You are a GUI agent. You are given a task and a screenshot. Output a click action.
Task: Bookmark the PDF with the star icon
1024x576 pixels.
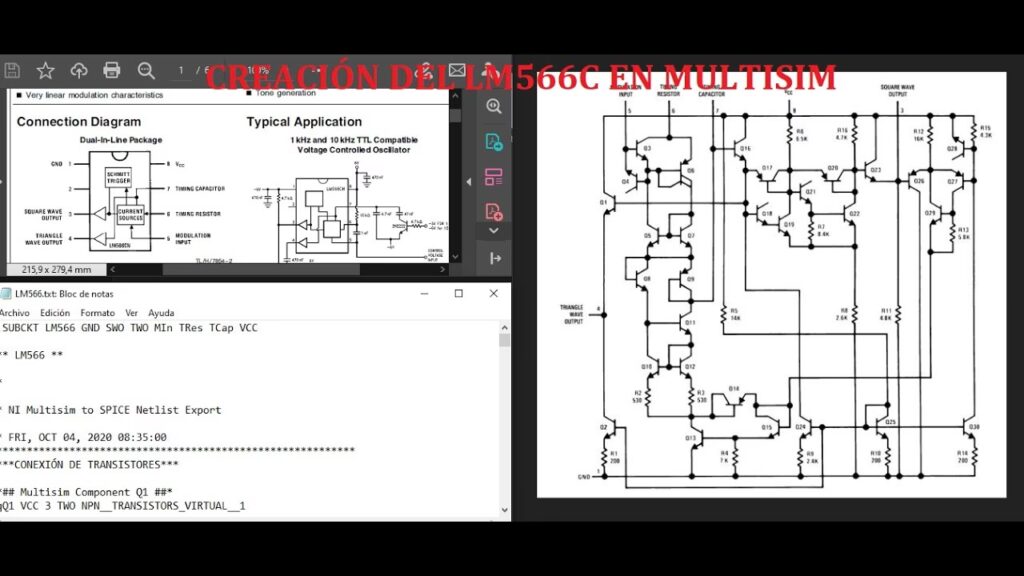(x=45, y=70)
